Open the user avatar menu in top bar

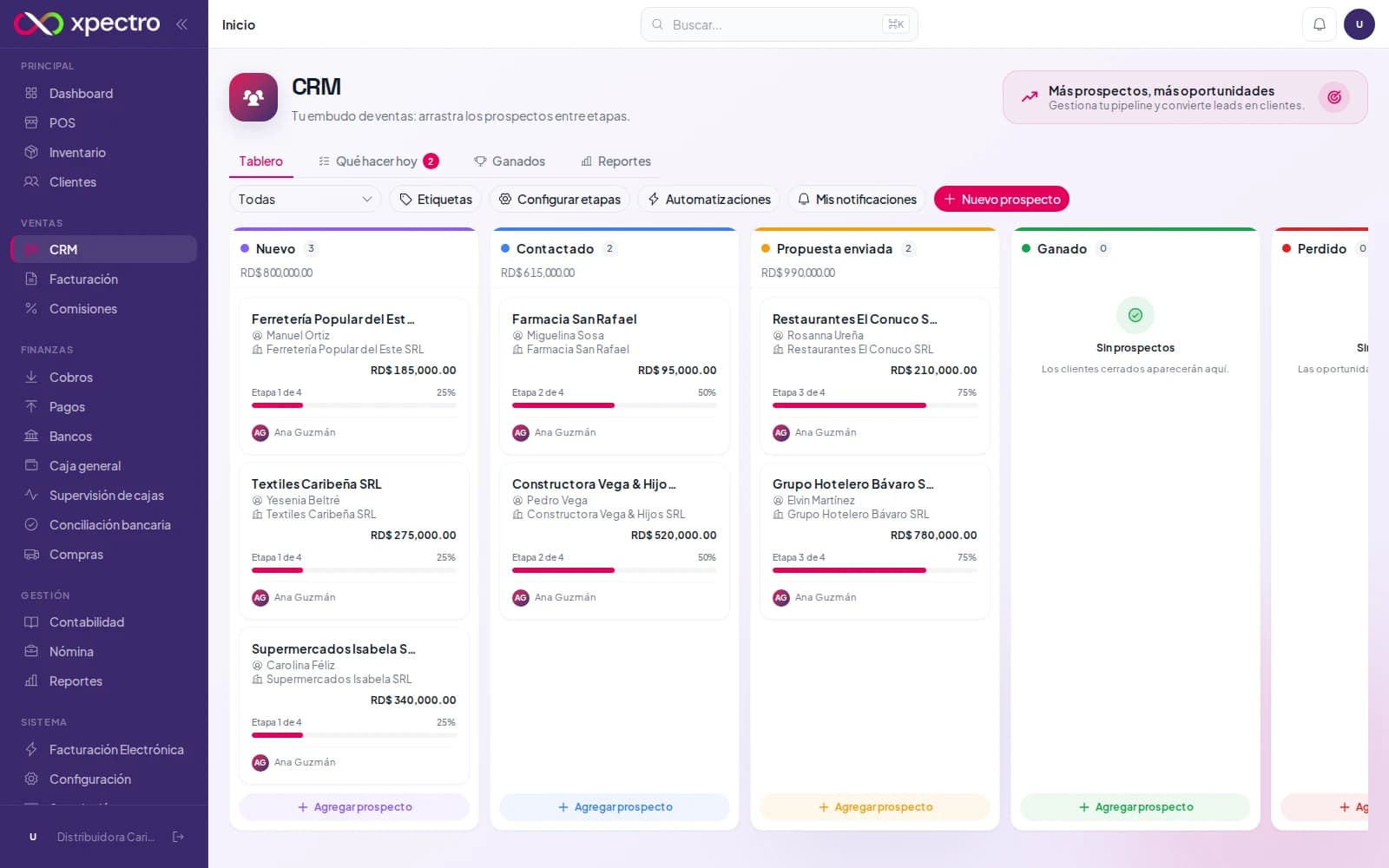[1359, 24]
